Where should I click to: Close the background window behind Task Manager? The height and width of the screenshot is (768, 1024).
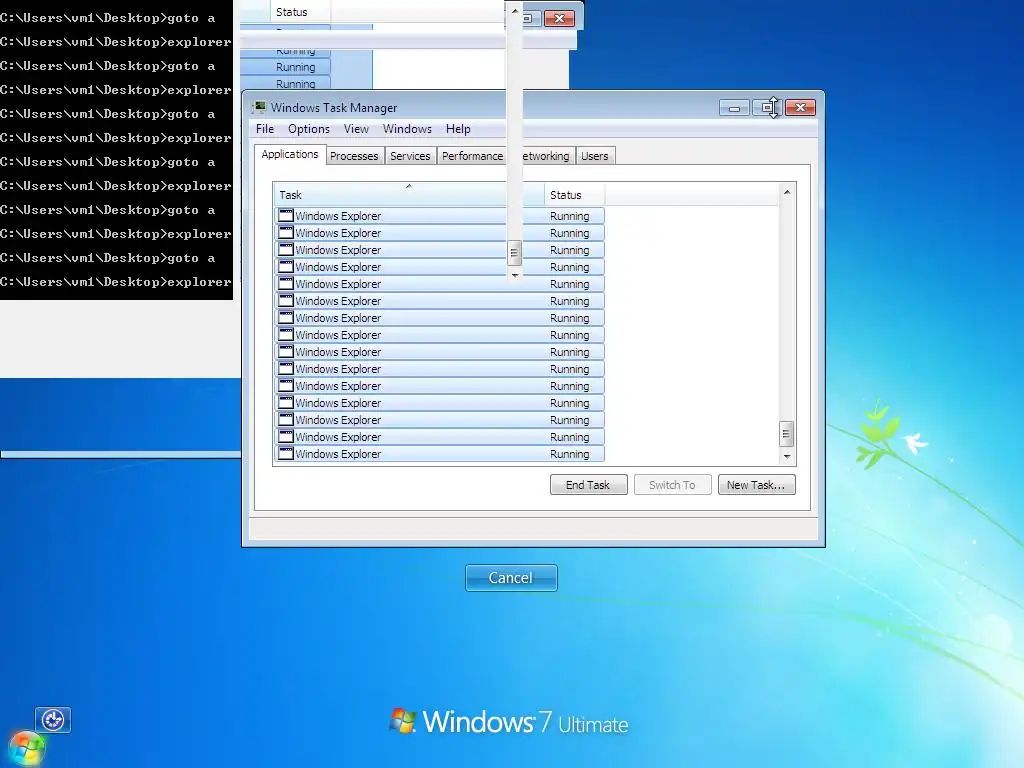coord(559,18)
